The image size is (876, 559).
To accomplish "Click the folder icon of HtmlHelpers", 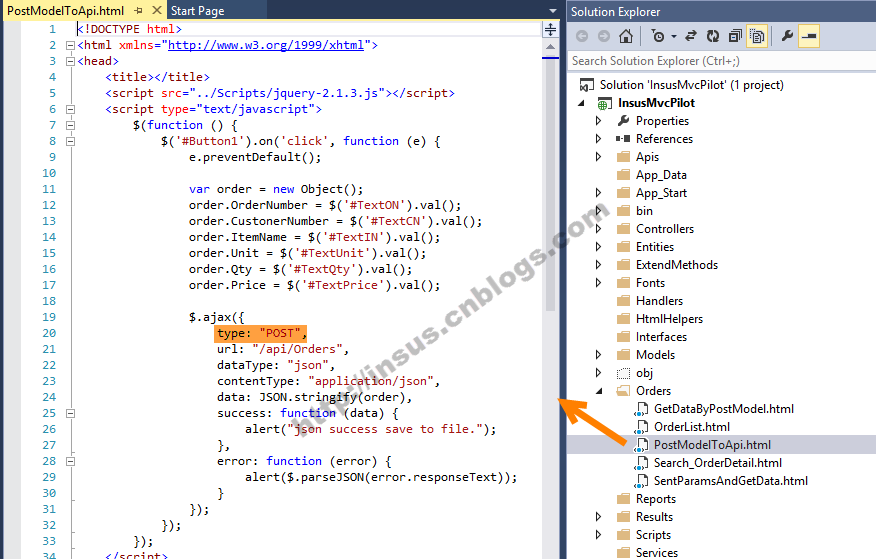I will [x=623, y=319].
